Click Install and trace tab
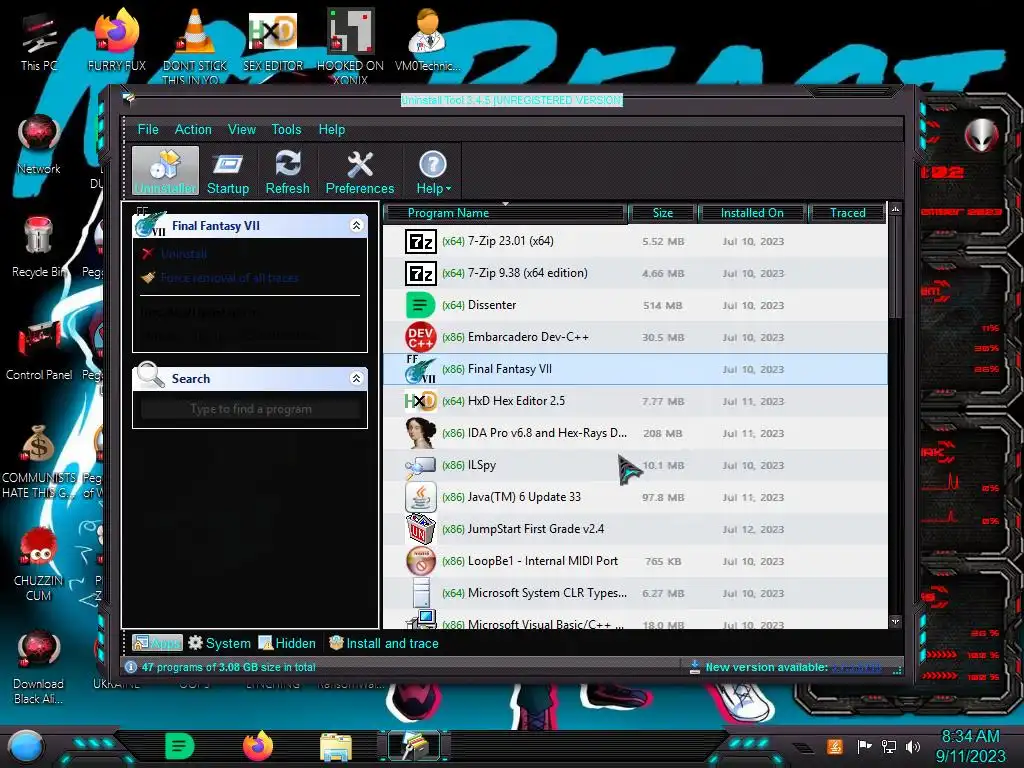 tap(383, 643)
